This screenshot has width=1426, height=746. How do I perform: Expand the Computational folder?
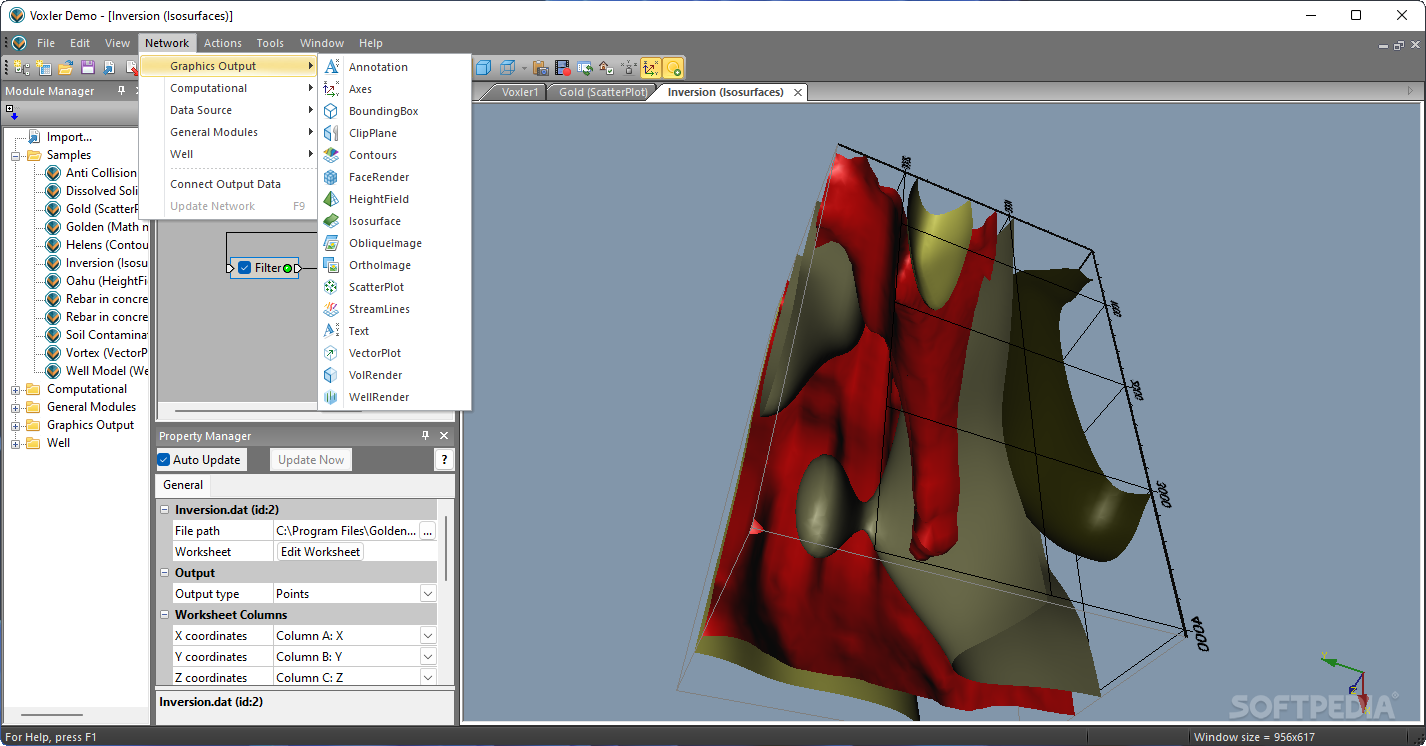[x=16, y=389]
